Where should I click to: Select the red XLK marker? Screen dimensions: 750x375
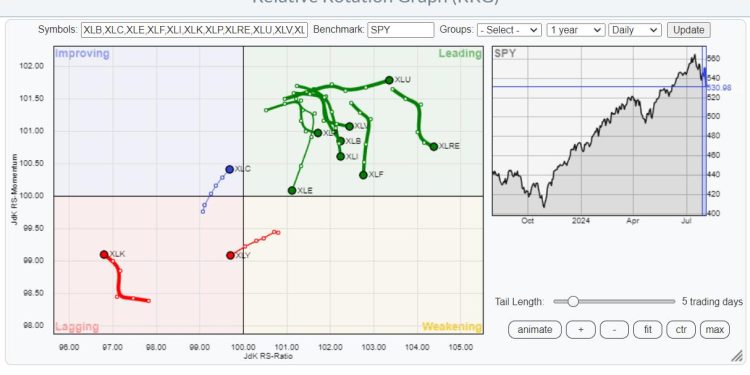tap(104, 254)
